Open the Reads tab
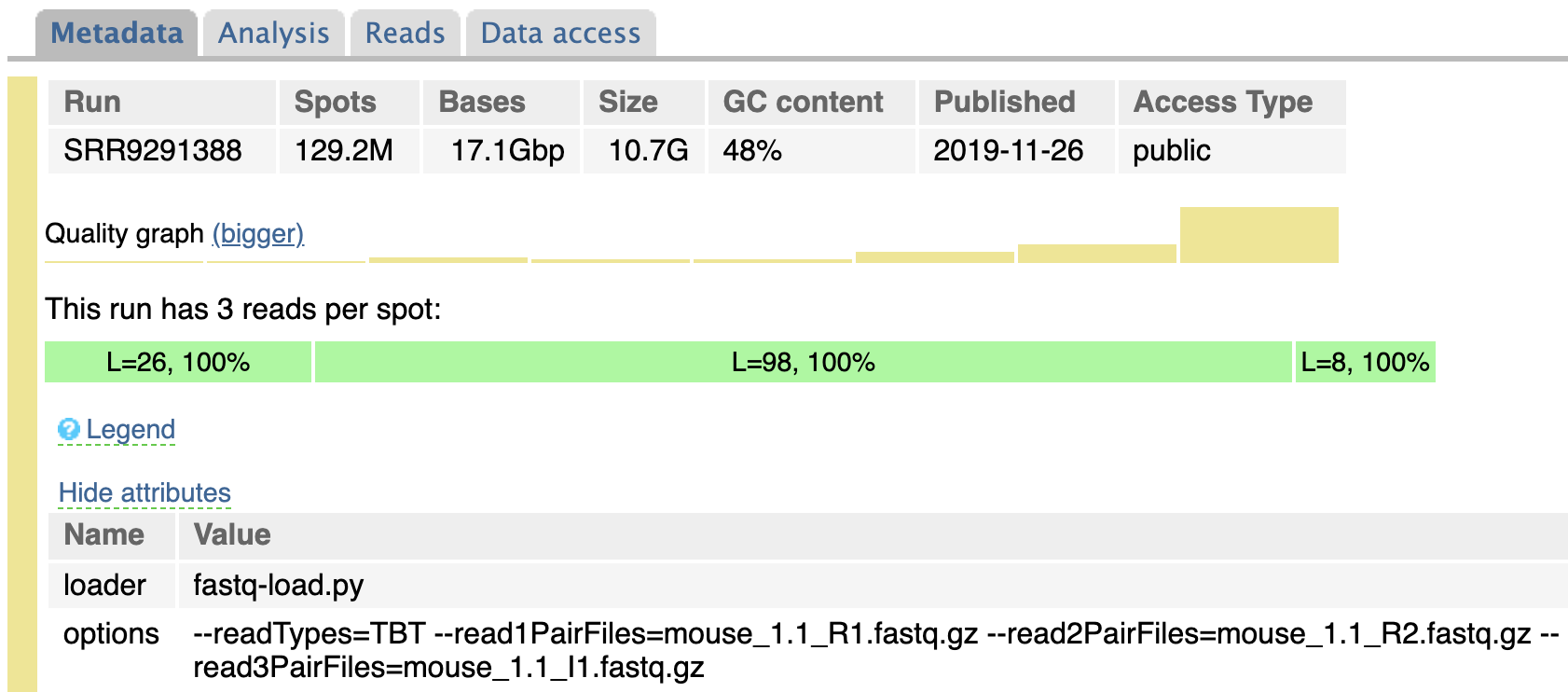 (x=405, y=34)
